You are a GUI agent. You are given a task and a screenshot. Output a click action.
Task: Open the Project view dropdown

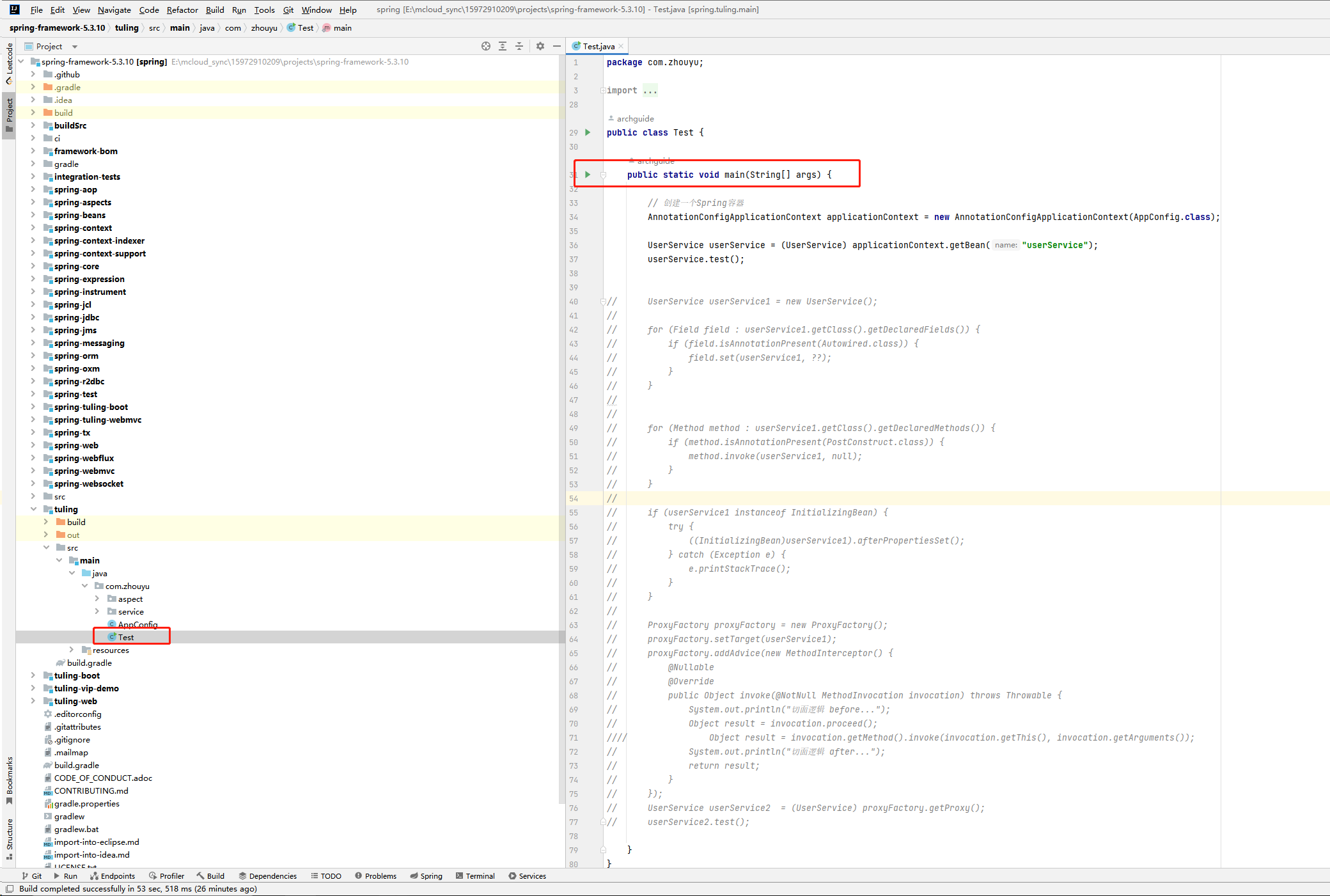click(75, 47)
